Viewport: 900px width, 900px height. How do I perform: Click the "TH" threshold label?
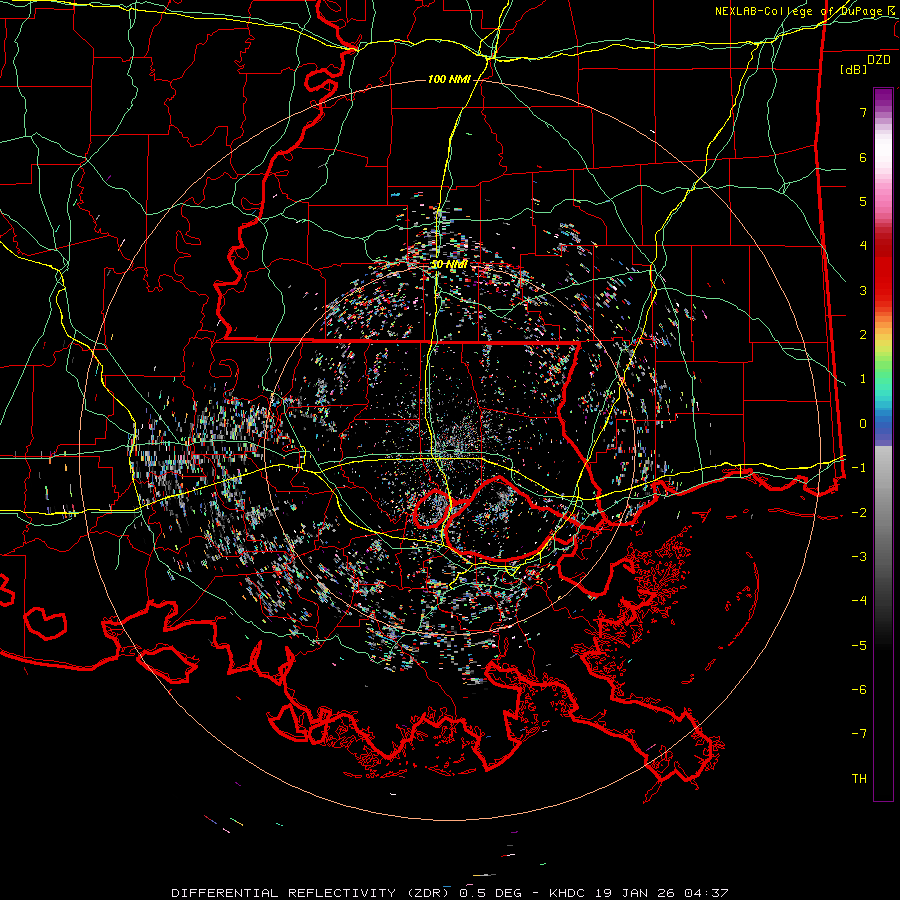click(859, 779)
